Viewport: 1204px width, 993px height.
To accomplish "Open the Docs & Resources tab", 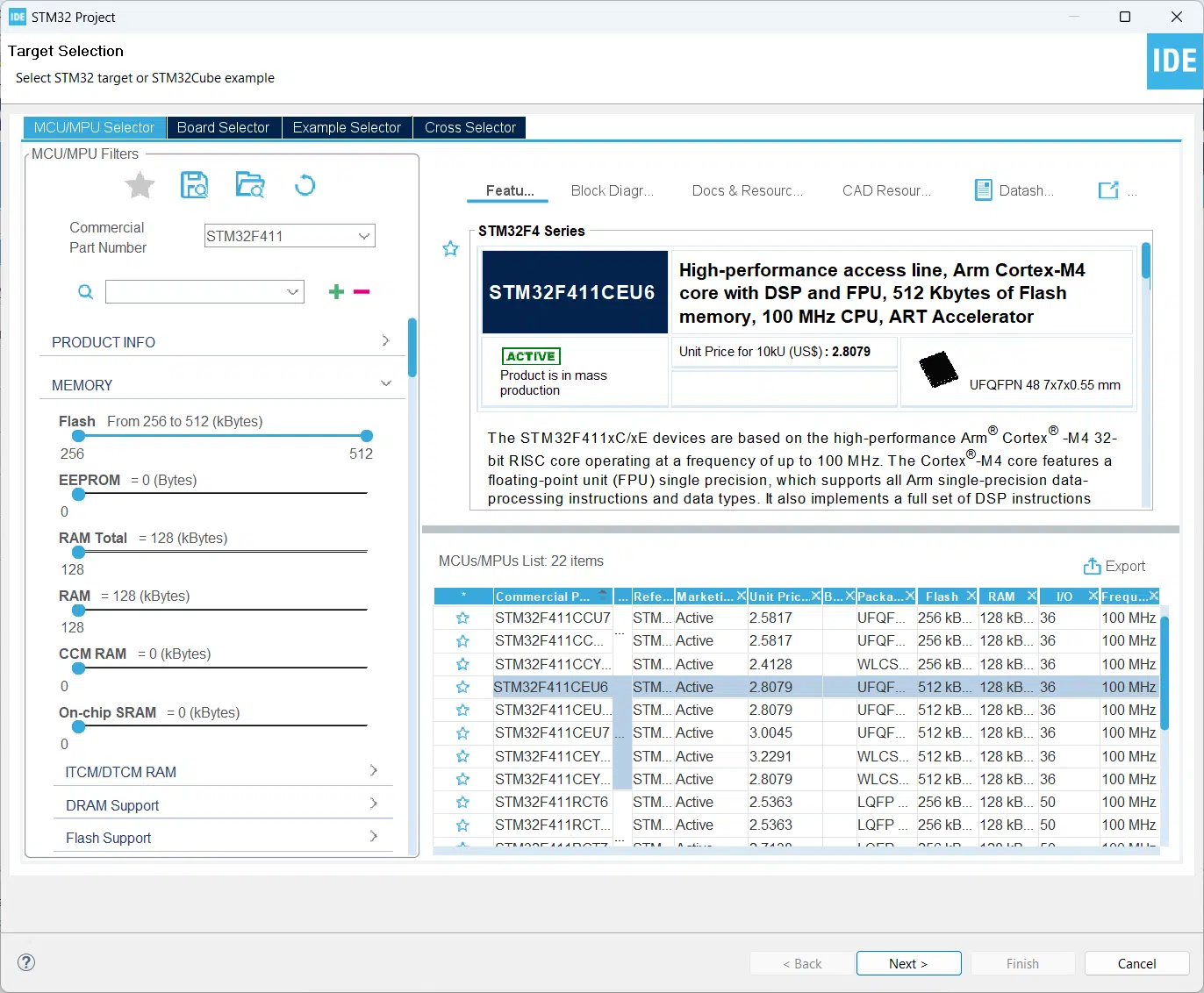I will pyautogui.click(x=747, y=190).
